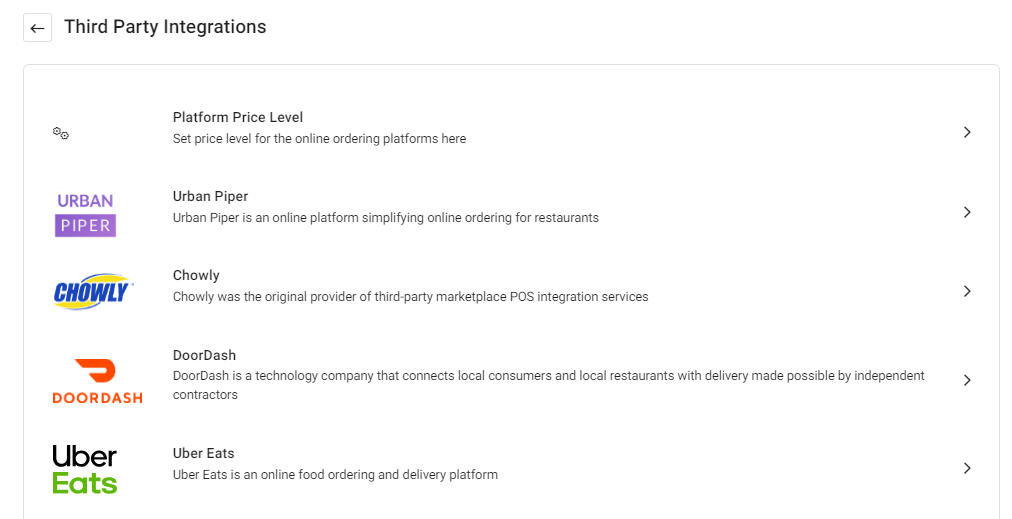The image size is (1012, 519).
Task: Click the Uber Eats logo
Action: (x=85, y=469)
